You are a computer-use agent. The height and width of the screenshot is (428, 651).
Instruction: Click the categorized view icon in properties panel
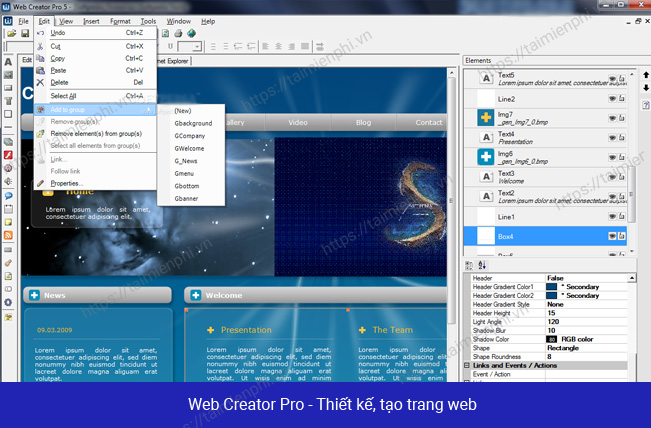[469, 265]
